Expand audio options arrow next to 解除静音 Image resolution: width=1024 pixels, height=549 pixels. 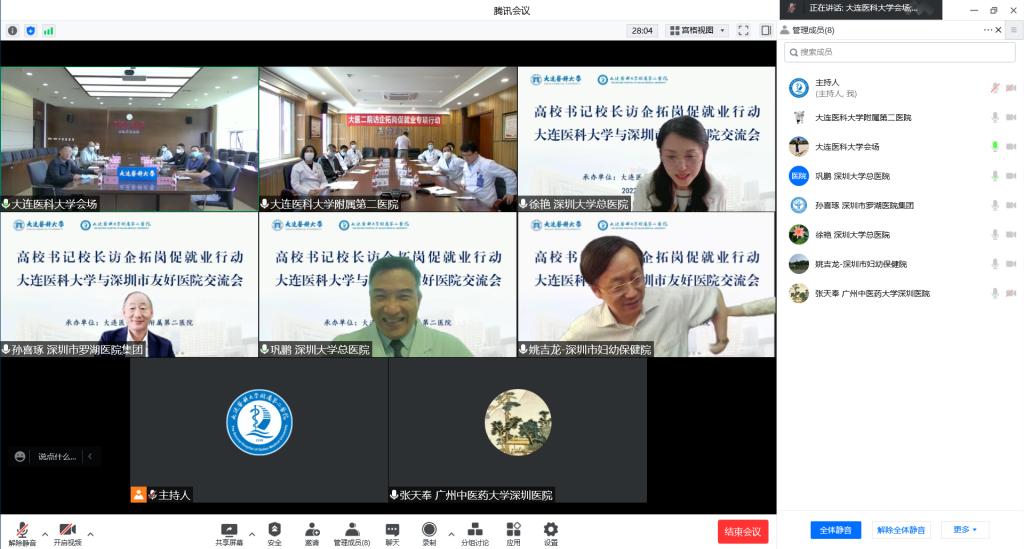[x=44, y=534]
